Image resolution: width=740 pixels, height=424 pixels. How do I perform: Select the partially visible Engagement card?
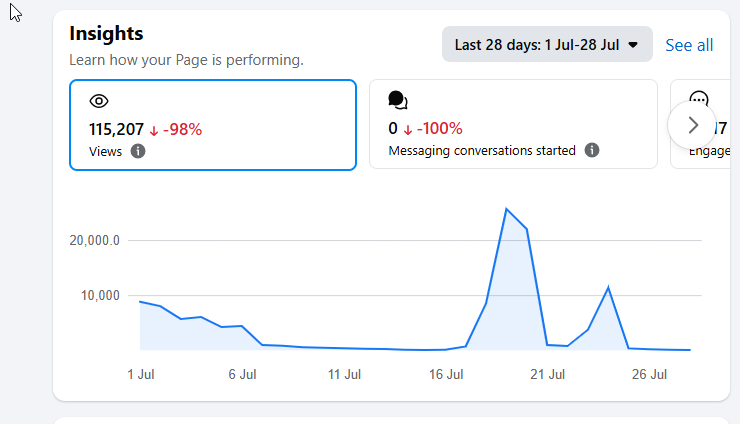point(700,124)
